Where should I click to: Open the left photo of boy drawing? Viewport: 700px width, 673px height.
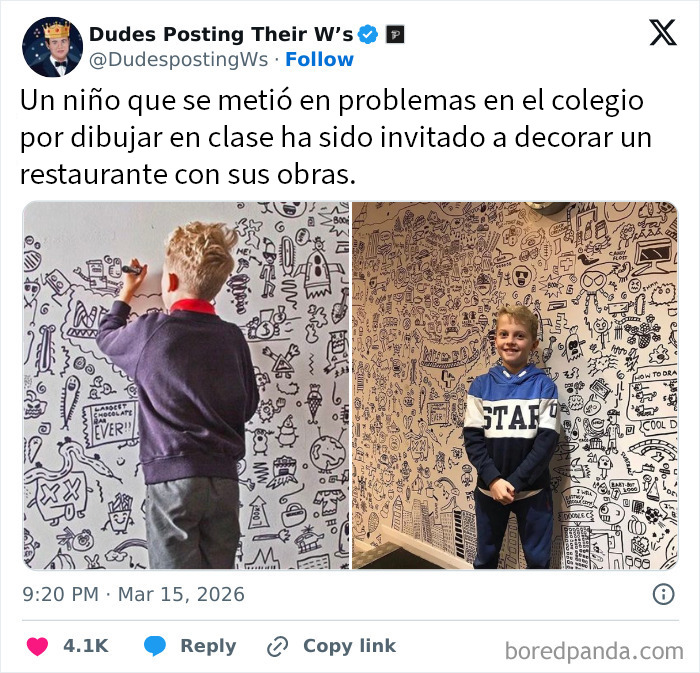pyautogui.click(x=186, y=385)
